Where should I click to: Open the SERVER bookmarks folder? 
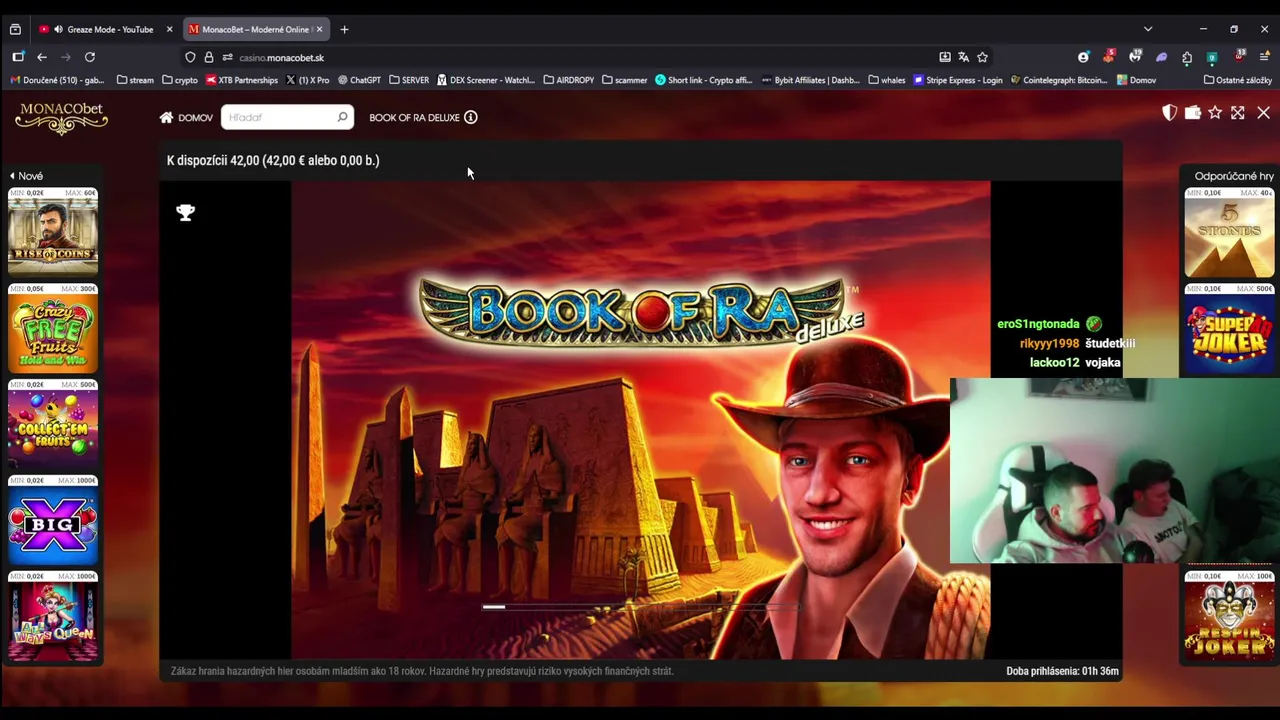pyautogui.click(x=409, y=80)
